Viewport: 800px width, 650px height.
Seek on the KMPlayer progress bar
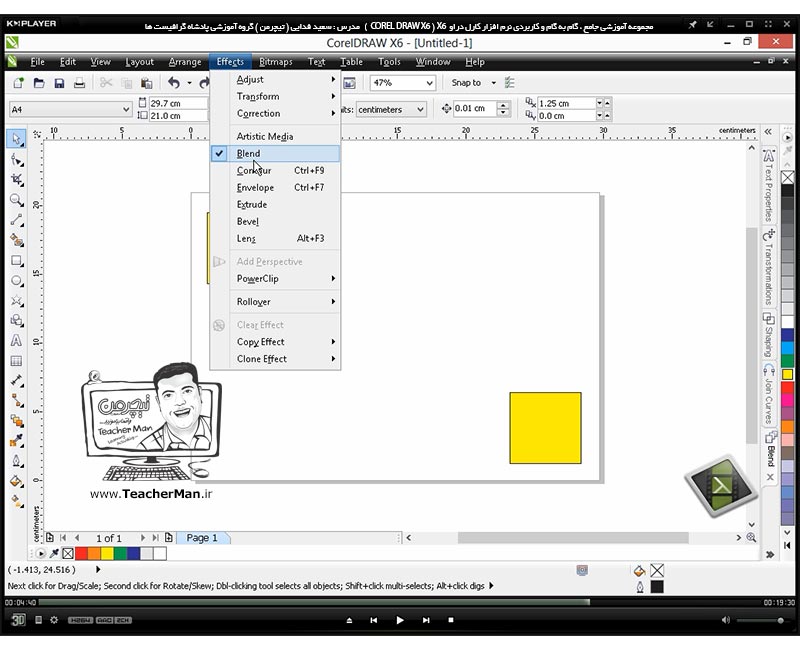click(401, 603)
